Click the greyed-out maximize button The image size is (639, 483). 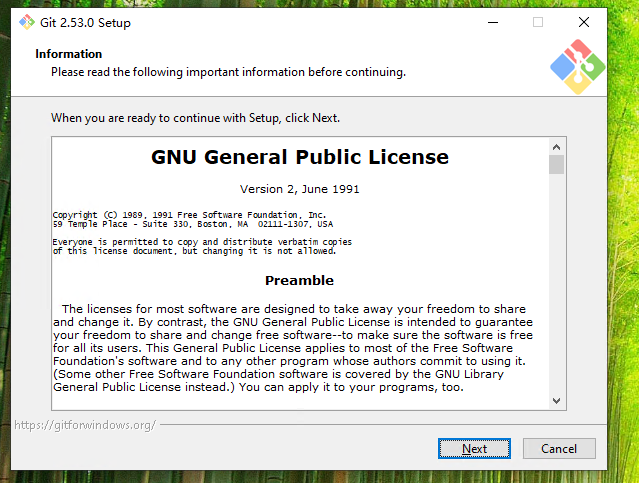click(x=538, y=22)
